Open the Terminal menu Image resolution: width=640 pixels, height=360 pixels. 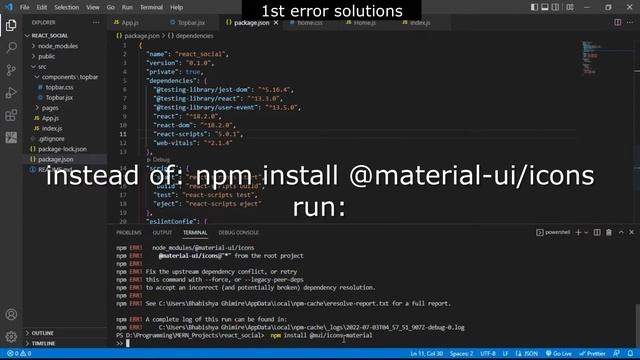click(x=151, y=7)
